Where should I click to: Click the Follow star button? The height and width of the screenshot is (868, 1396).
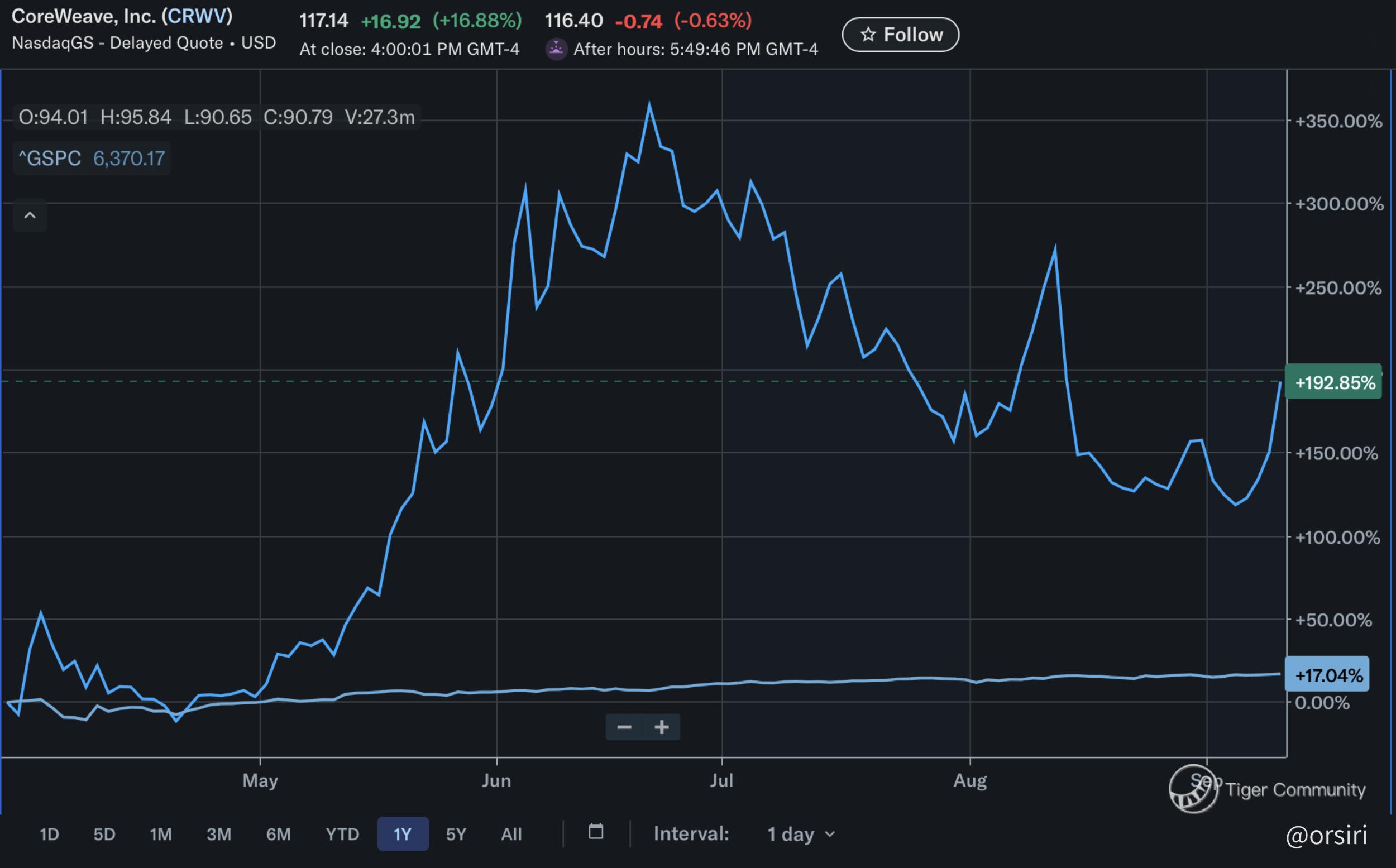tap(900, 35)
